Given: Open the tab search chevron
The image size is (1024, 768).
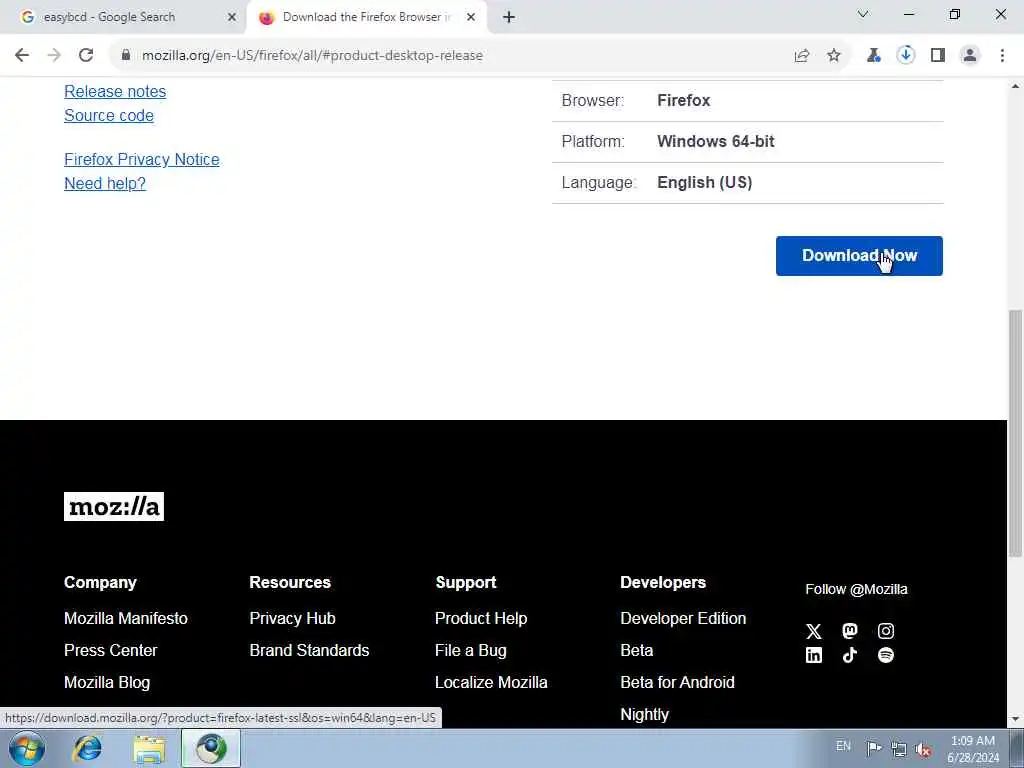Looking at the screenshot, I should [x=863, y=14].
